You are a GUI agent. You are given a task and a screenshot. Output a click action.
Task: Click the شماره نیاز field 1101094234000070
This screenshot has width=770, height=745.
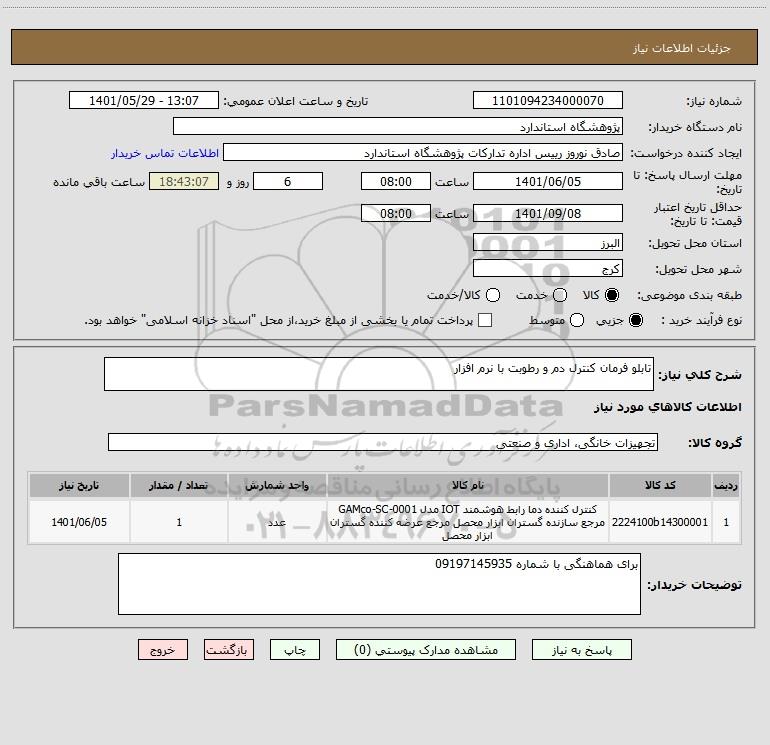click(x=548, y=101)
